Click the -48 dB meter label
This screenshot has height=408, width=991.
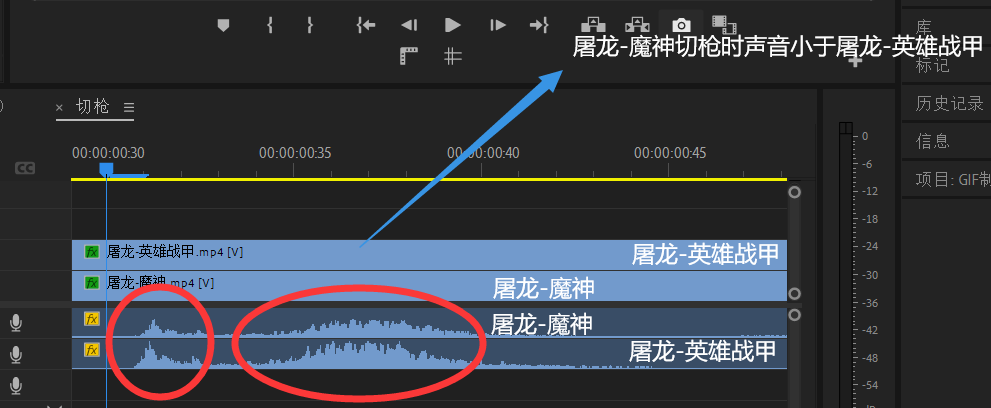pyautogui.click(x=870, y=358)
